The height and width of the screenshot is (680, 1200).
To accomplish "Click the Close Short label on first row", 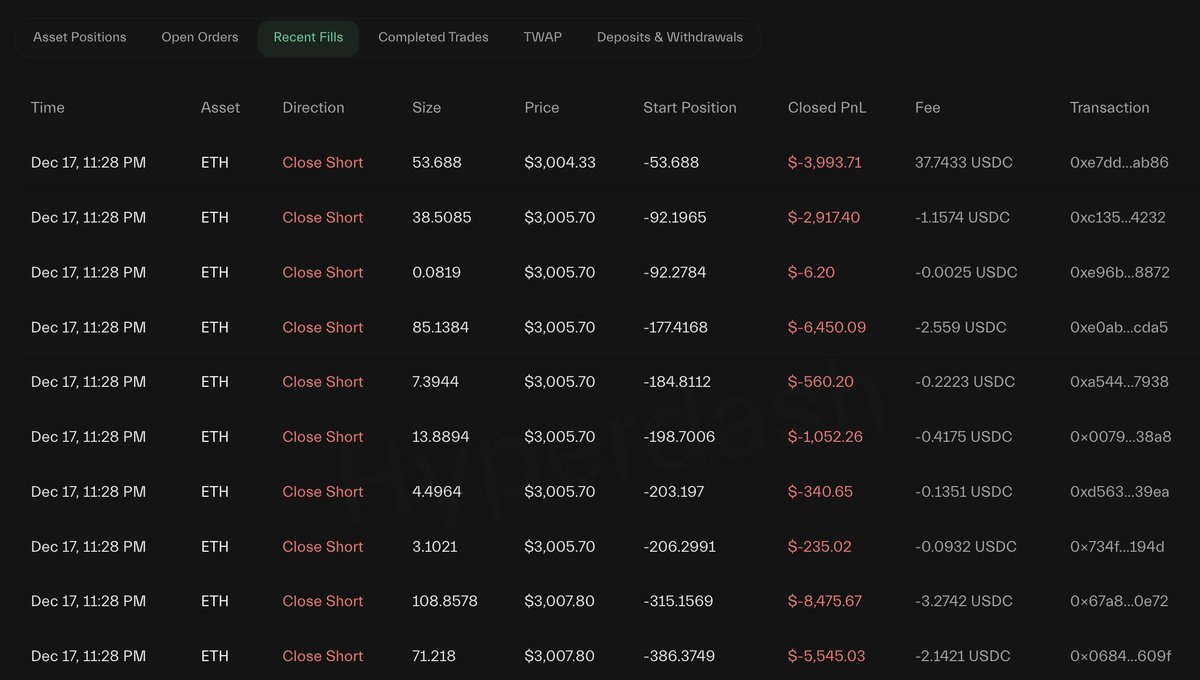I will (x=322, y=162).
